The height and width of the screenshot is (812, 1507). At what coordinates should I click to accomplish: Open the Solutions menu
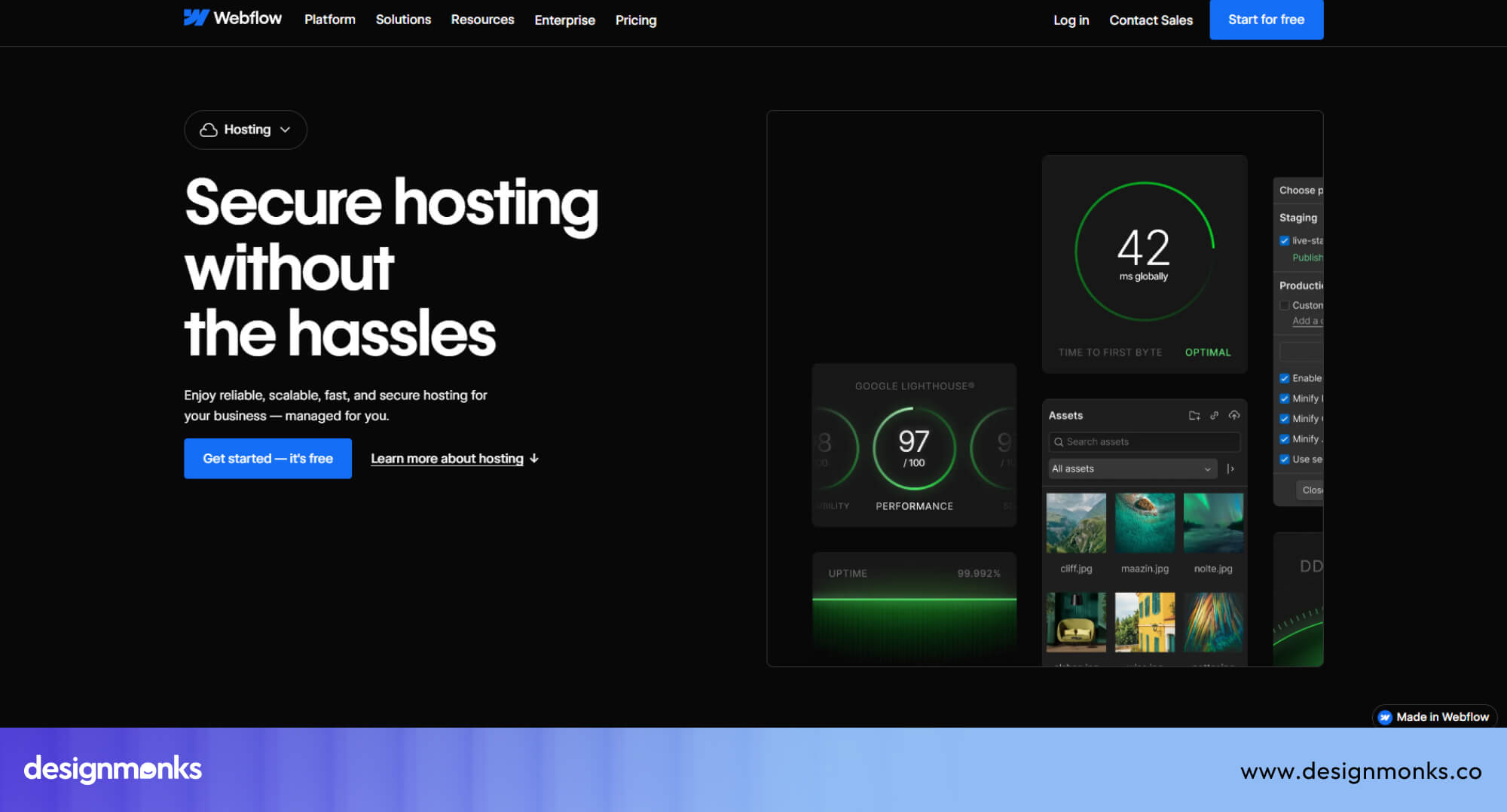[x=403, y=20]
